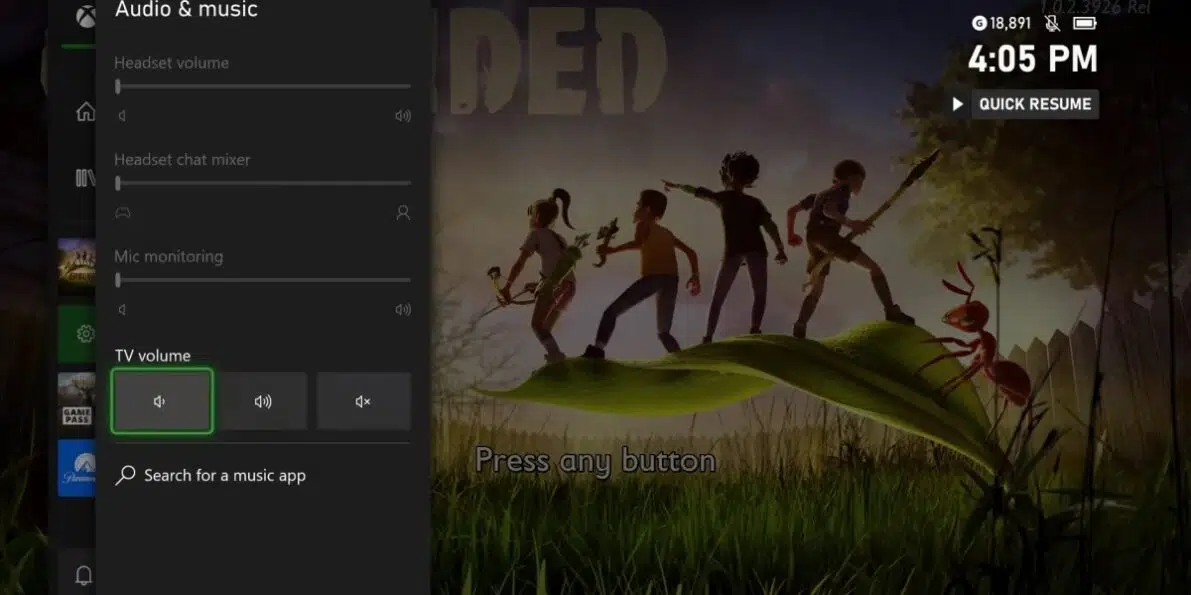Open the settings gear tile

pos(77,334)
